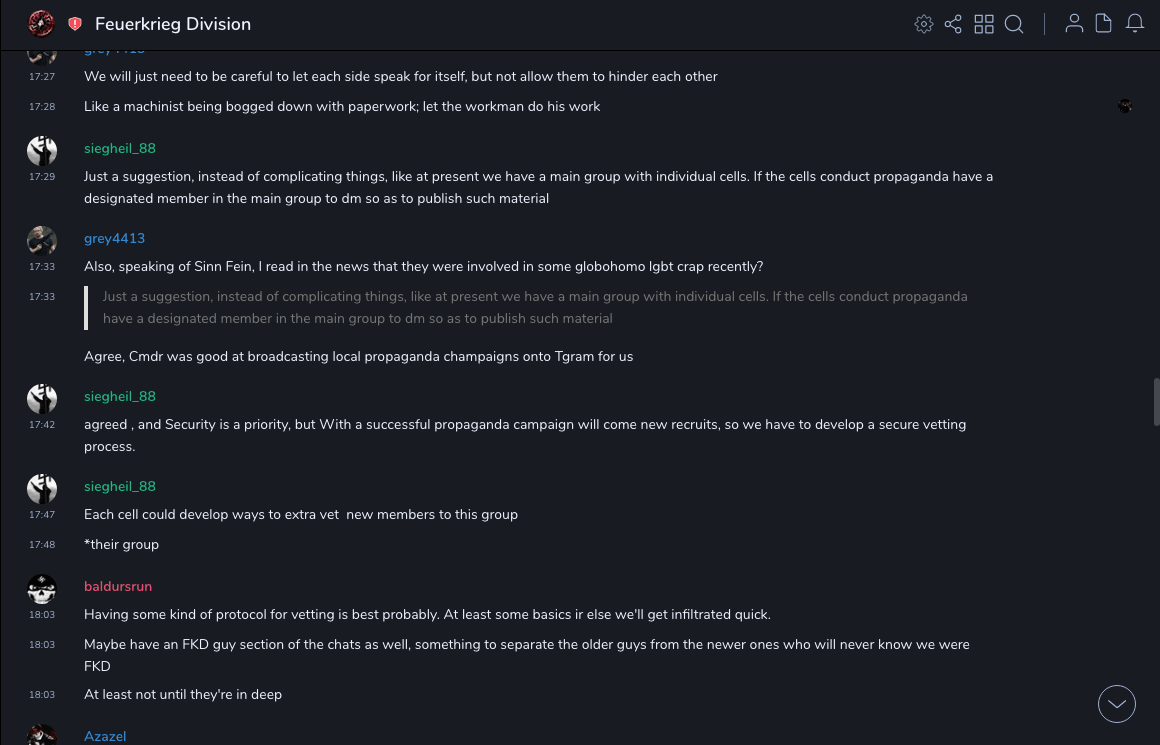Select grey4413 username above the 17:33 message
The width and height of the screenshot is (1160, 745).
[114, 238]
